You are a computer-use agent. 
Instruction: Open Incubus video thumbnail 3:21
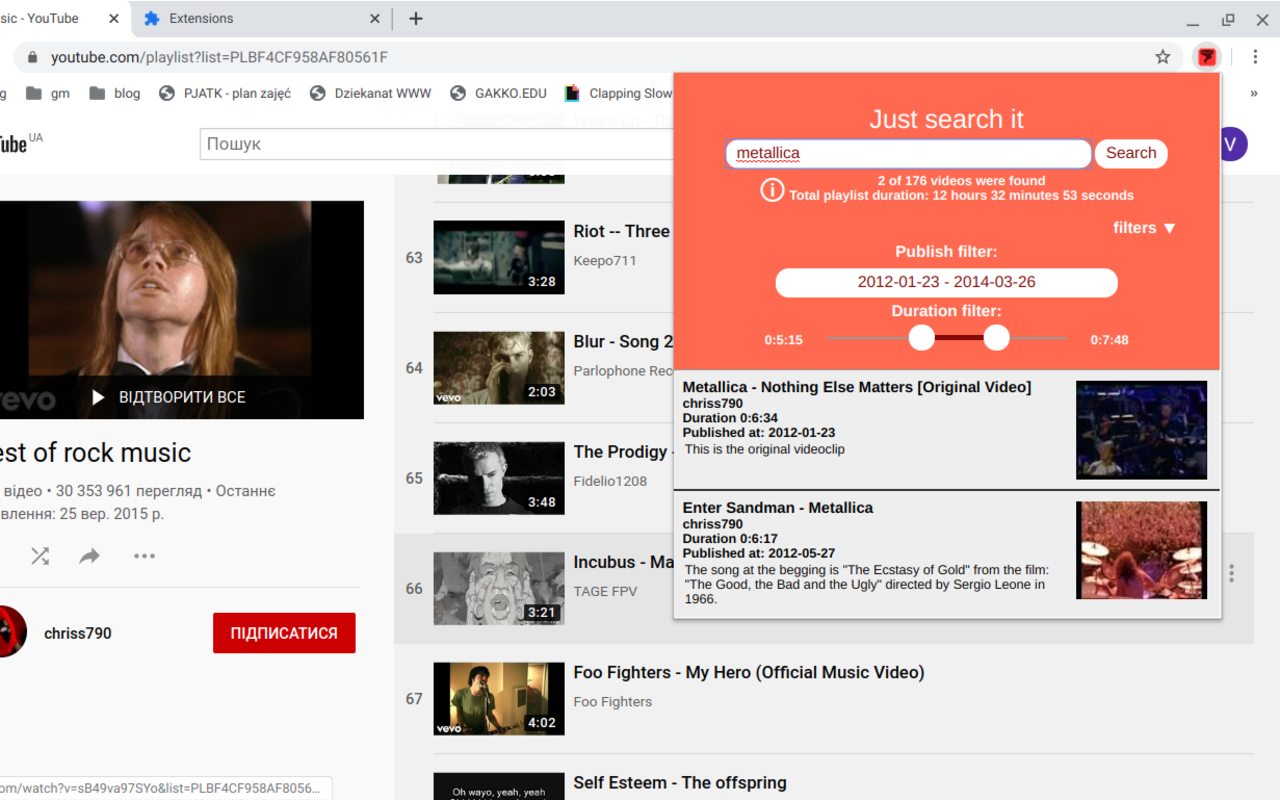tap(499, 588)
